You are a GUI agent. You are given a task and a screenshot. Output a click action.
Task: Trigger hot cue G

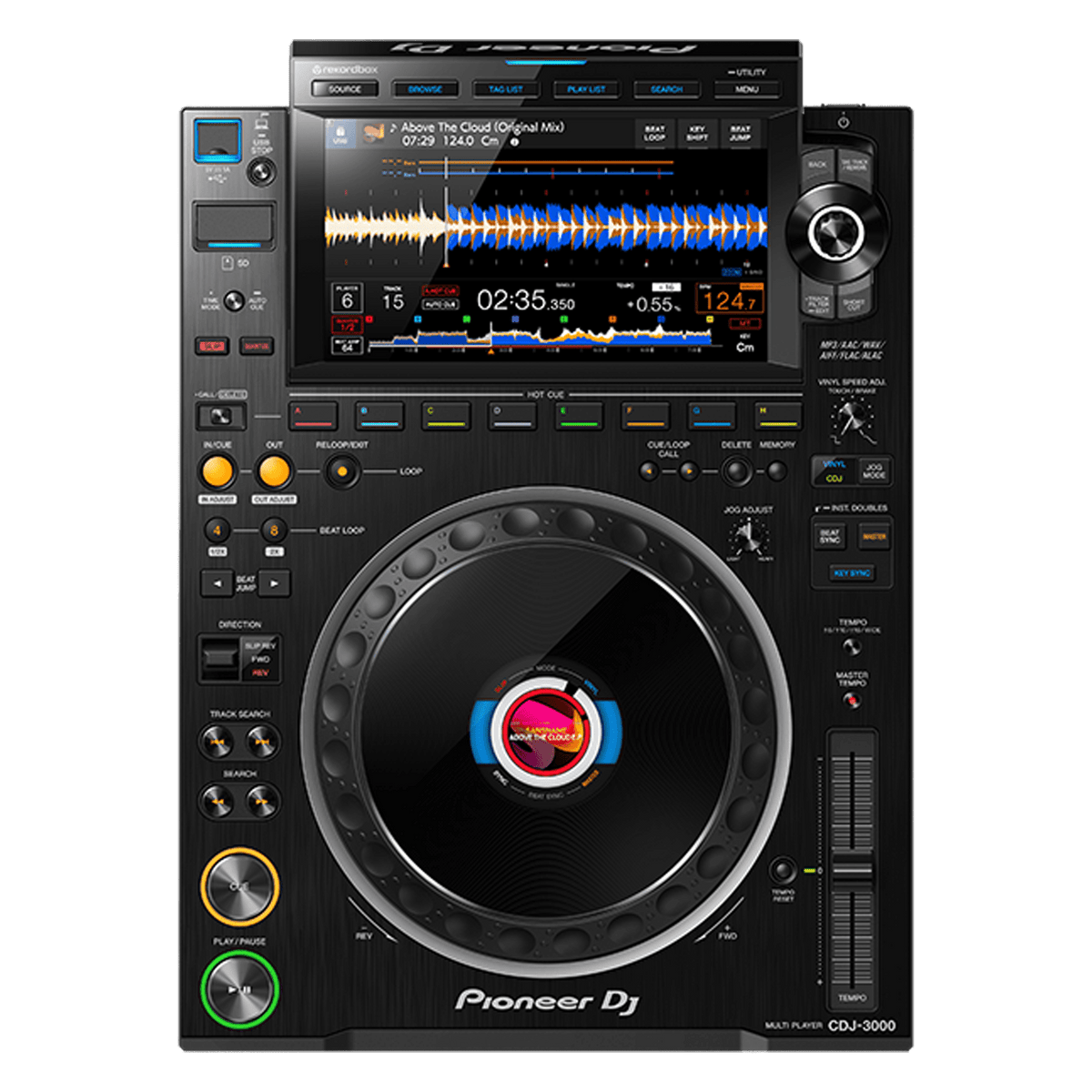pyautogui.click(x=712, y=416)
